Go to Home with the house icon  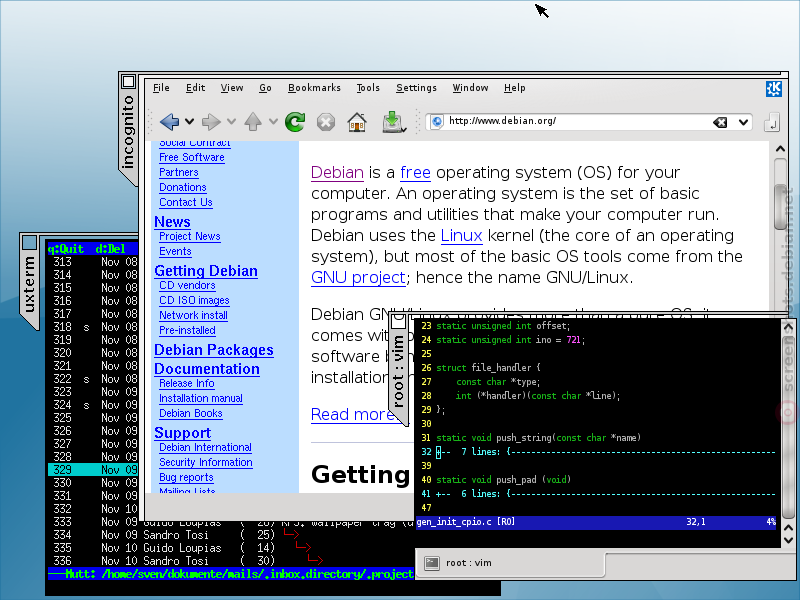coord(357,122)
